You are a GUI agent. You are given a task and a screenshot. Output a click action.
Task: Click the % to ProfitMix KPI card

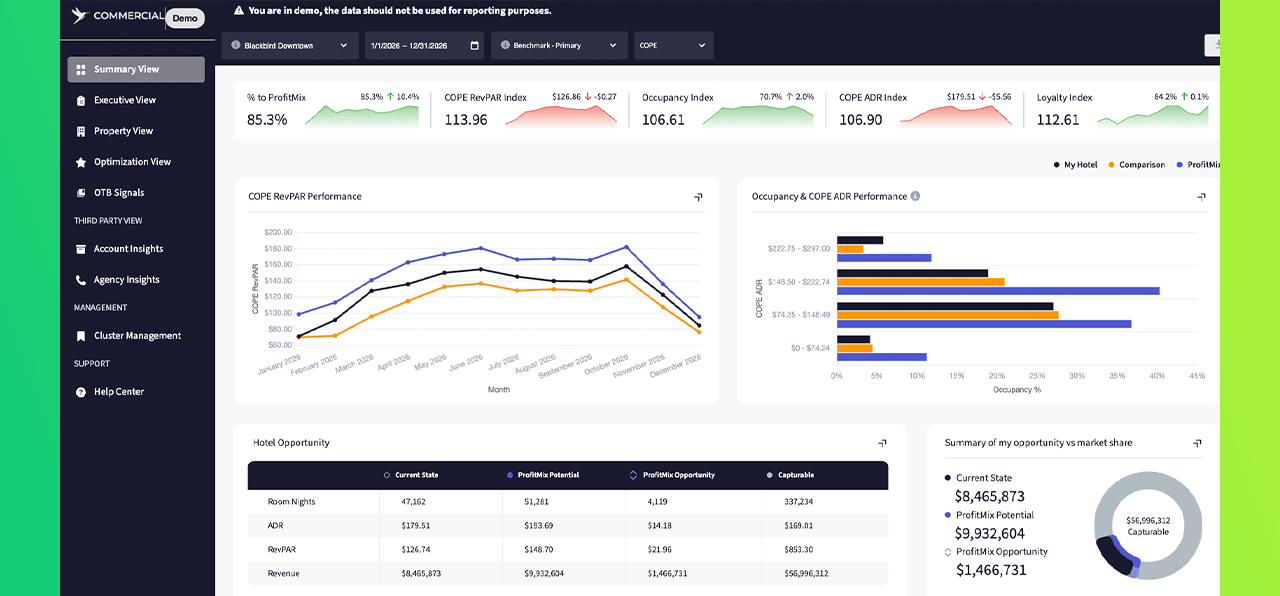(x=333, y=110)
